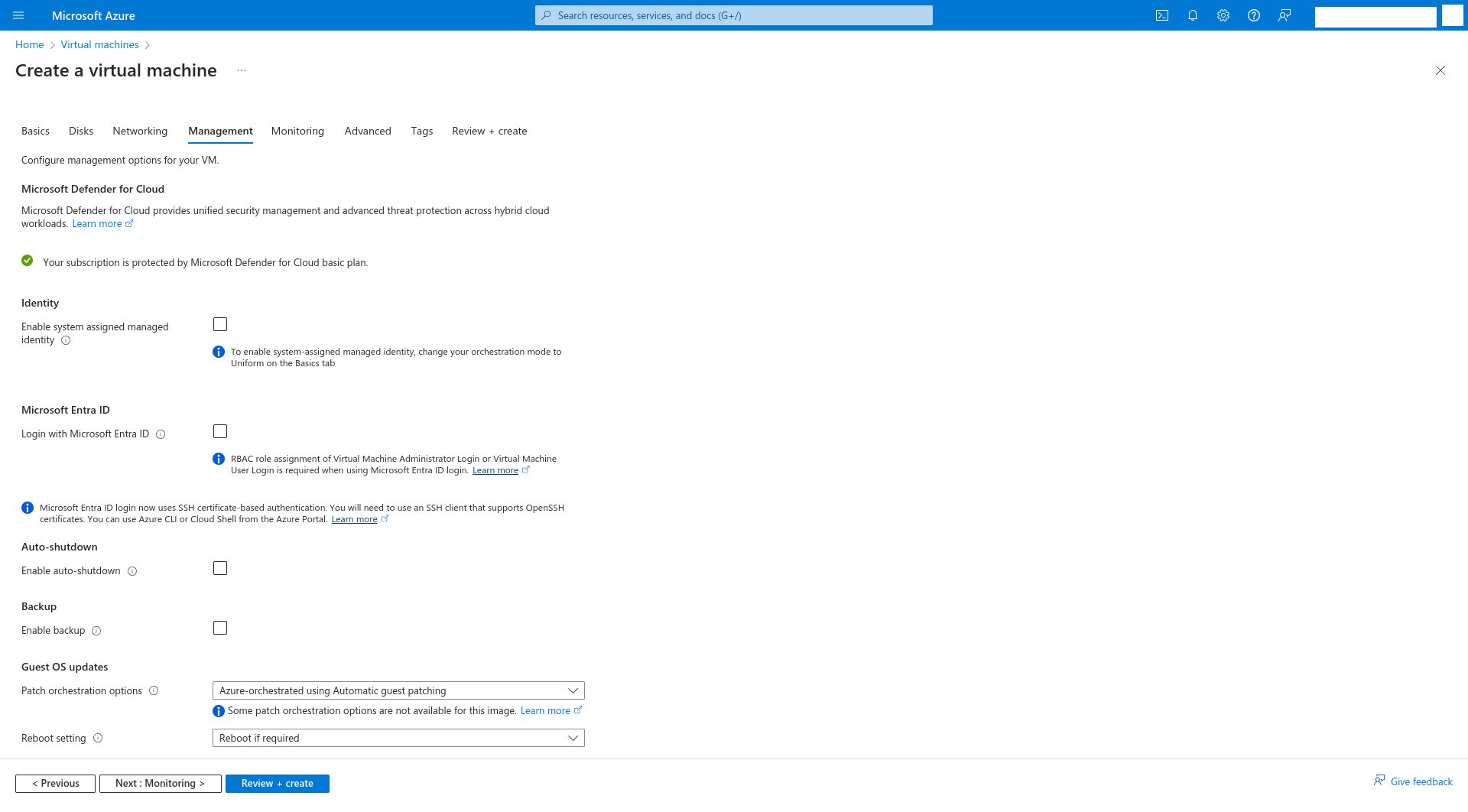Switch to the Networking tab
Image resolution: width=1468 pixels, height=812 pixels.
[x=140, y=131]
